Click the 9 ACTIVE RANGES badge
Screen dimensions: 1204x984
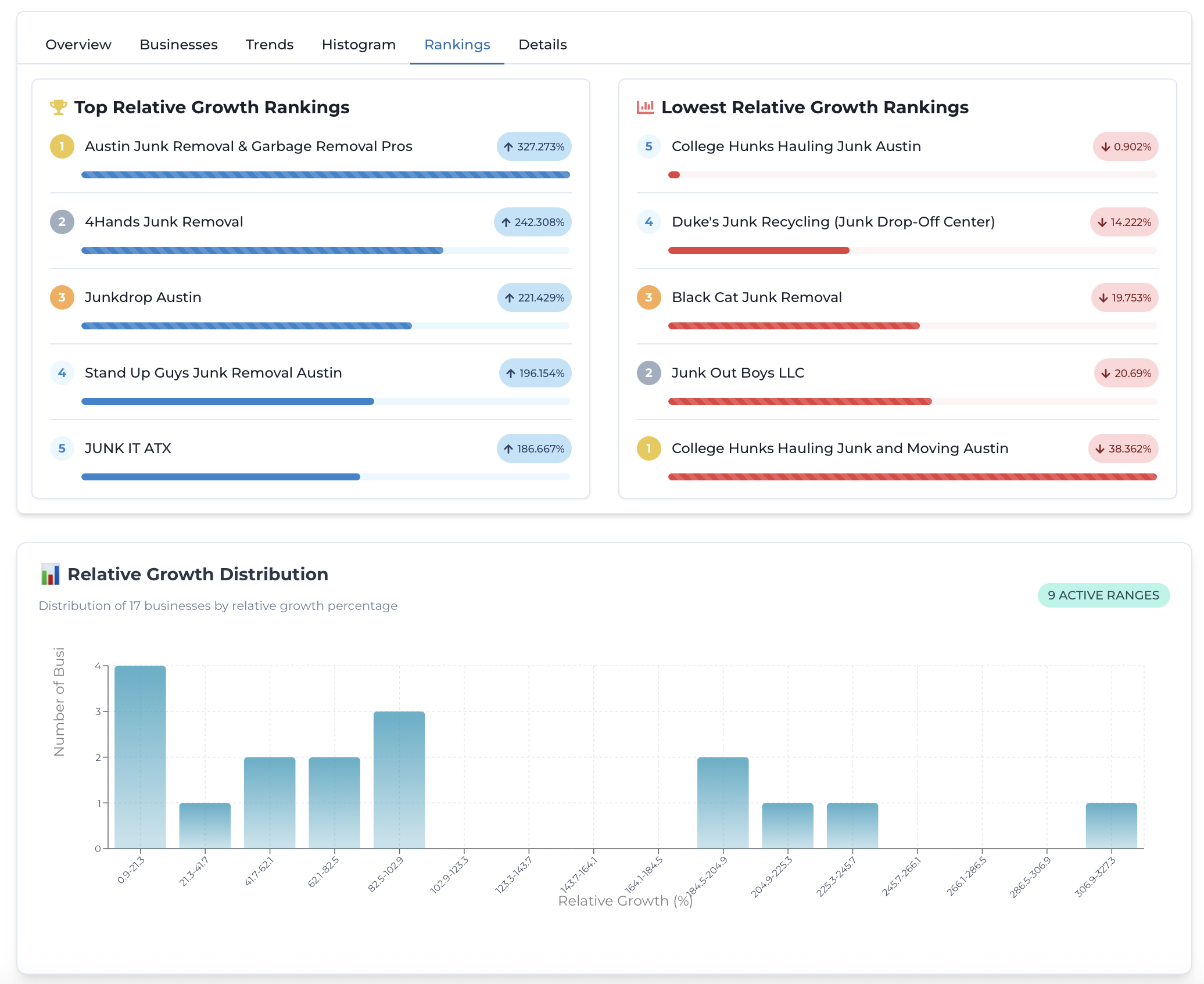click(x=1103, y=595)
